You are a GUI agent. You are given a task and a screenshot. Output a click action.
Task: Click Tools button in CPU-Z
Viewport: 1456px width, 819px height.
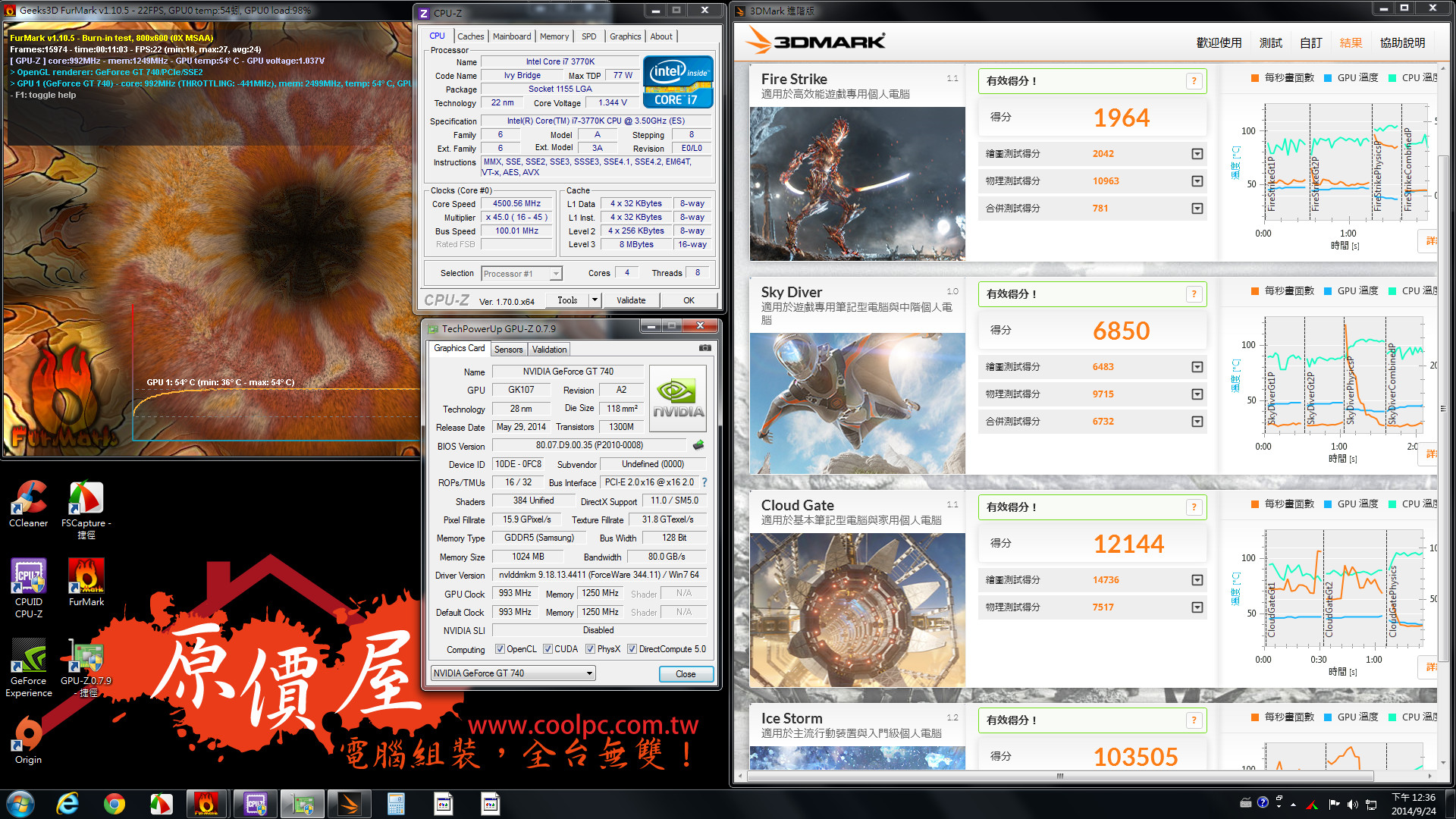pos(567,300)
